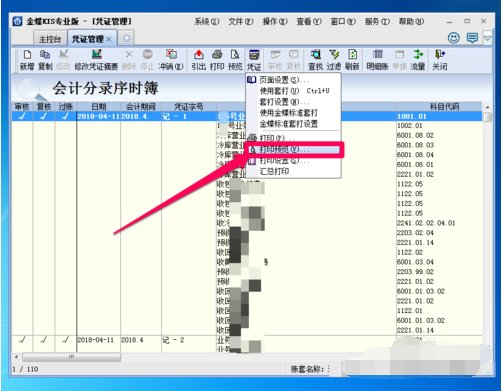Click the 修改 (Edit) toolbar icon
This screenshot has width=502, height=391.
(63, 60)
